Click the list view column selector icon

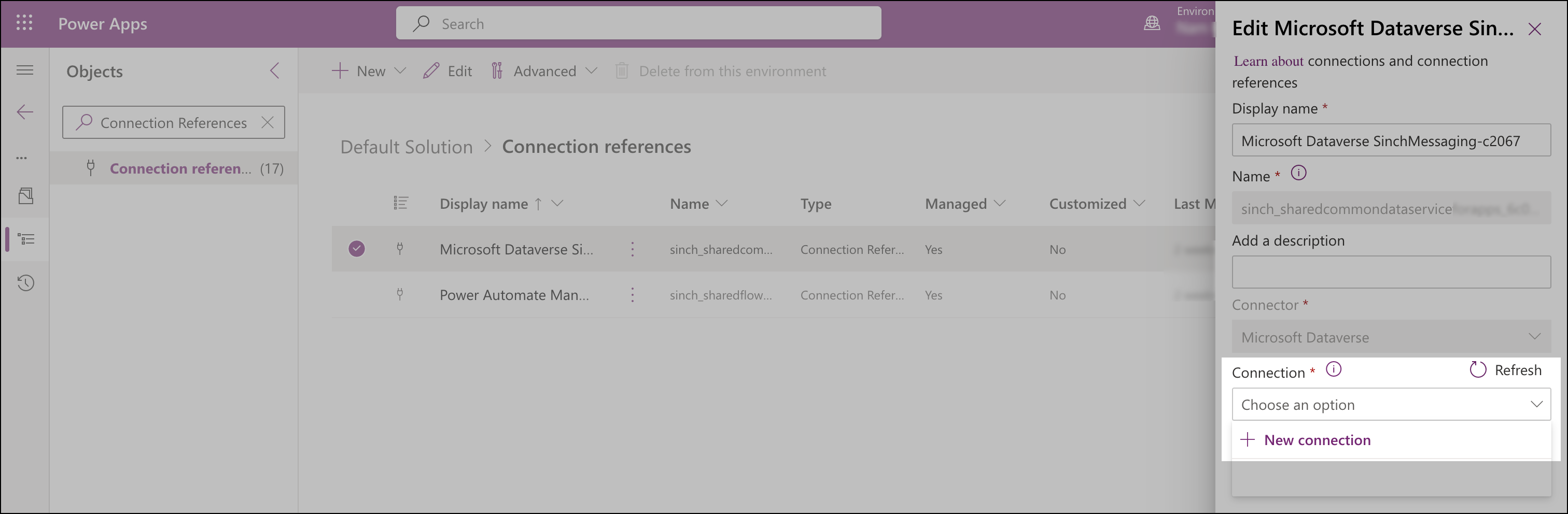[400, 203]
